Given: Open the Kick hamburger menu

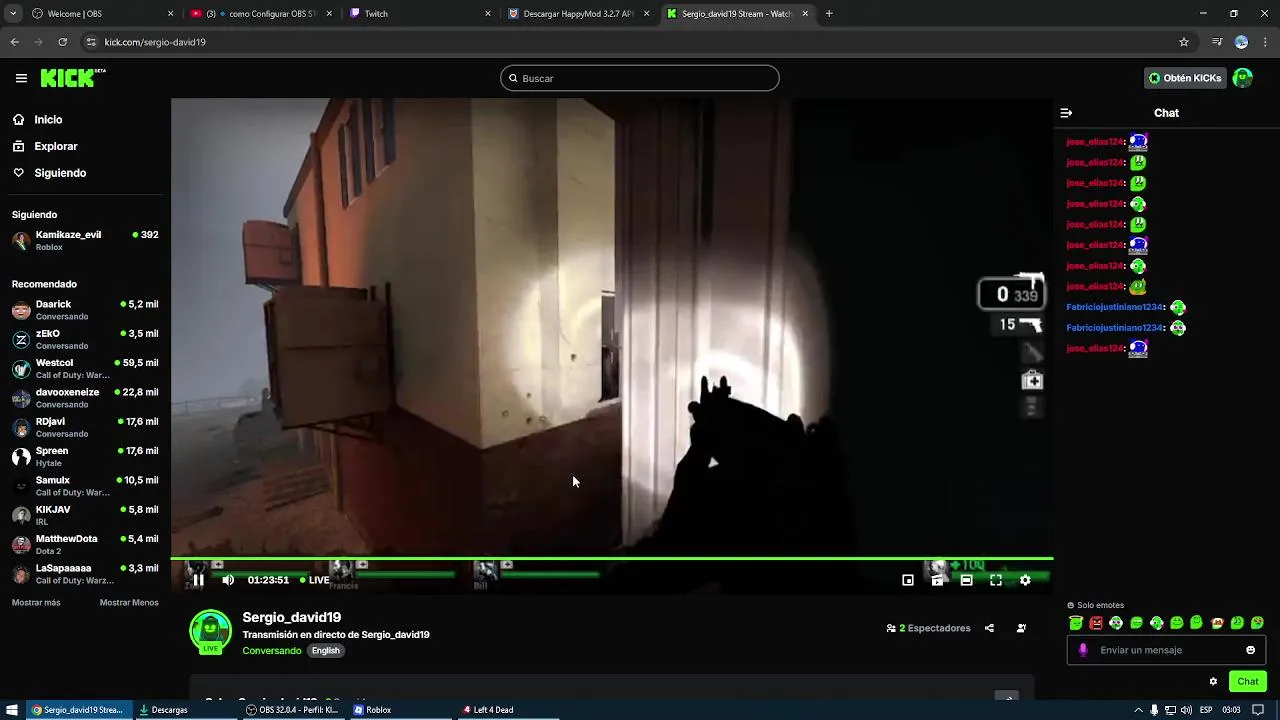Looking at the screenshot, I should tap(21, 78).
